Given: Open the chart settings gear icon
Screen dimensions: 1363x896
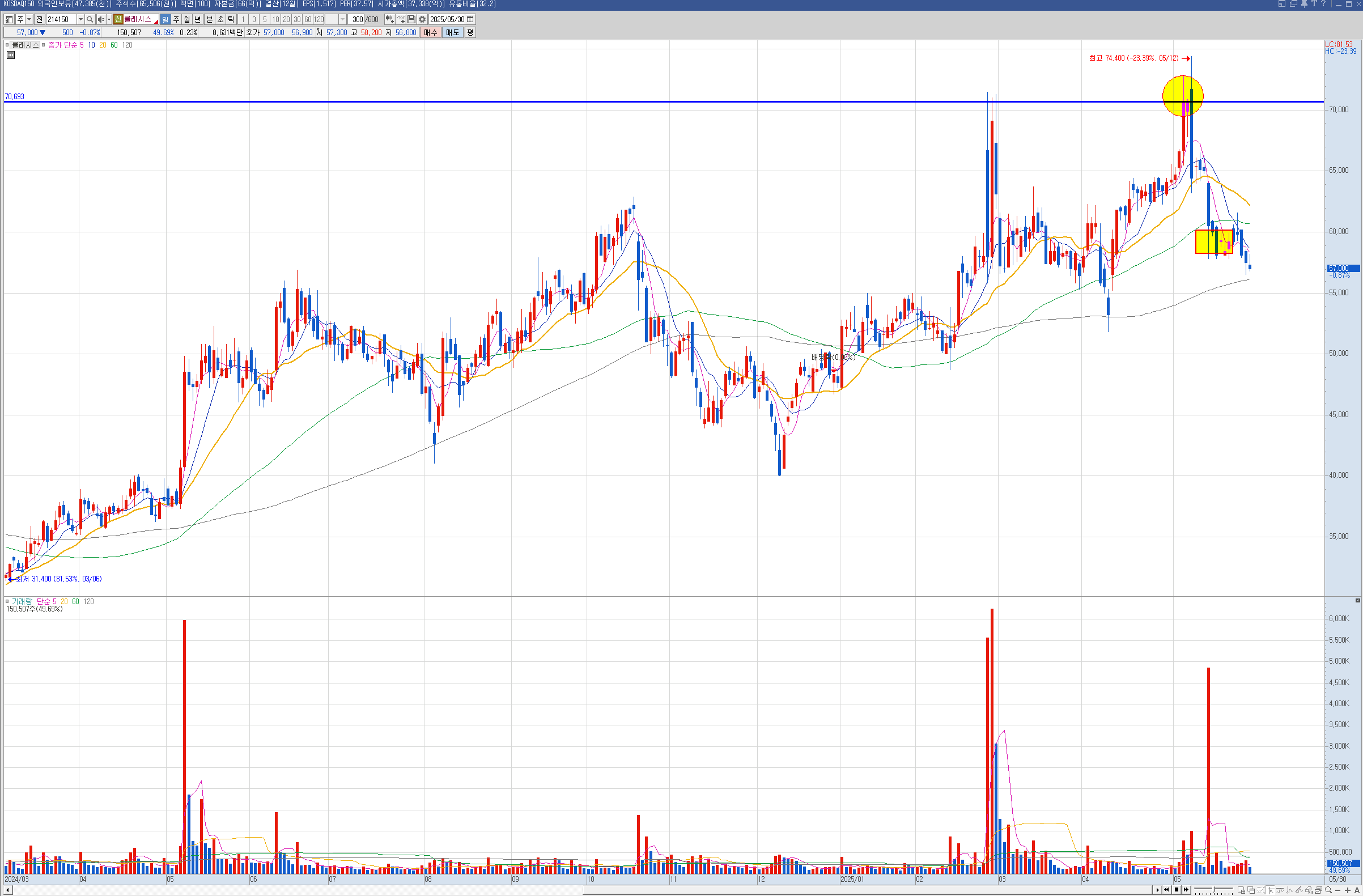Looking at the screenshot, I should (x=422, y=19).
